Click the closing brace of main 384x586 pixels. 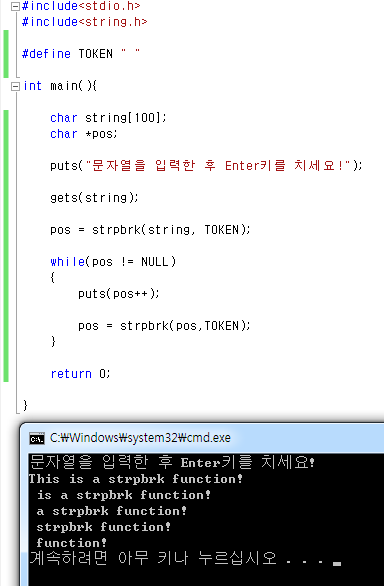[x=25, y=405]
